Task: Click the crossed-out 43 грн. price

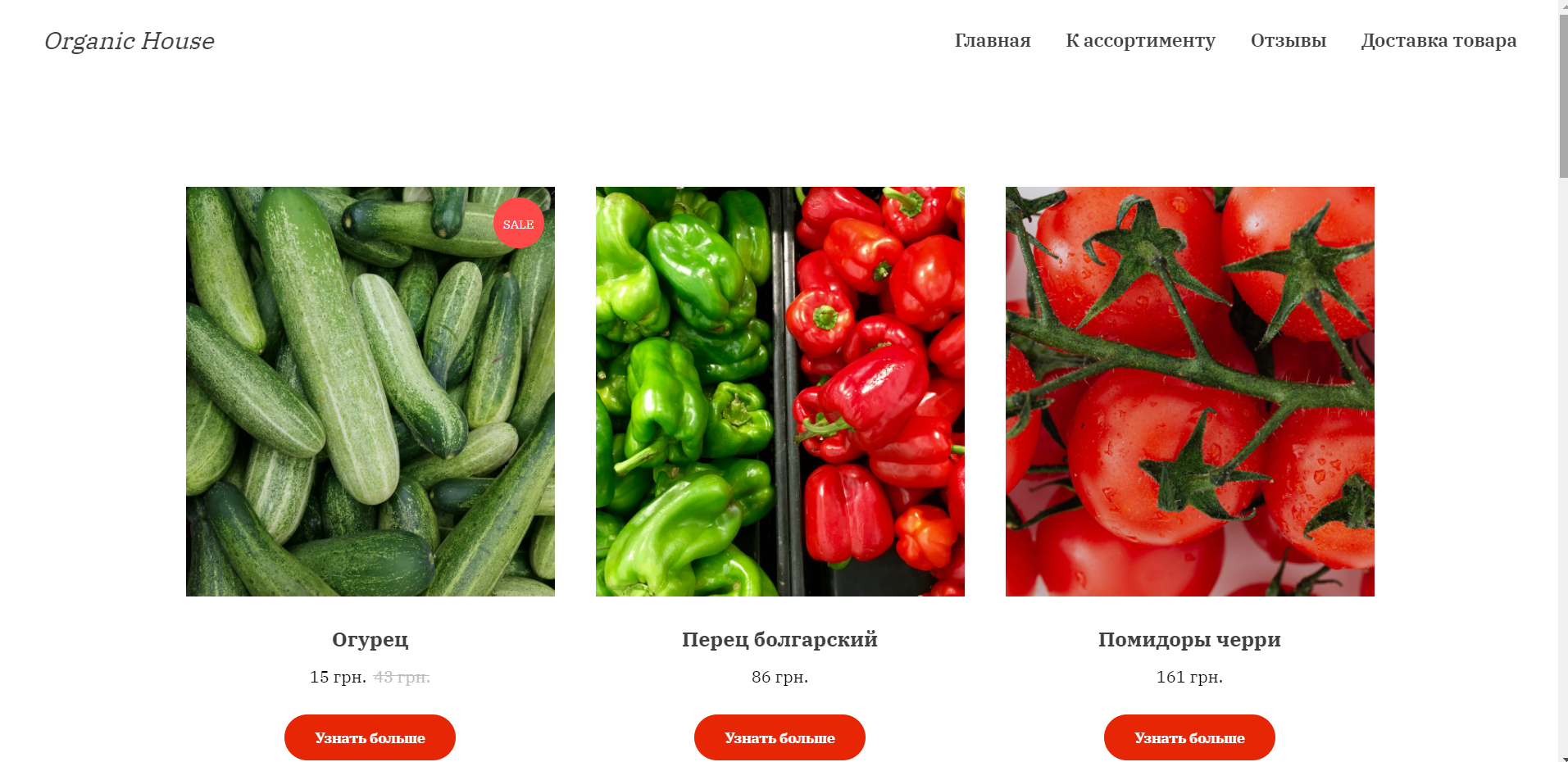Action: tap(402, 677)
